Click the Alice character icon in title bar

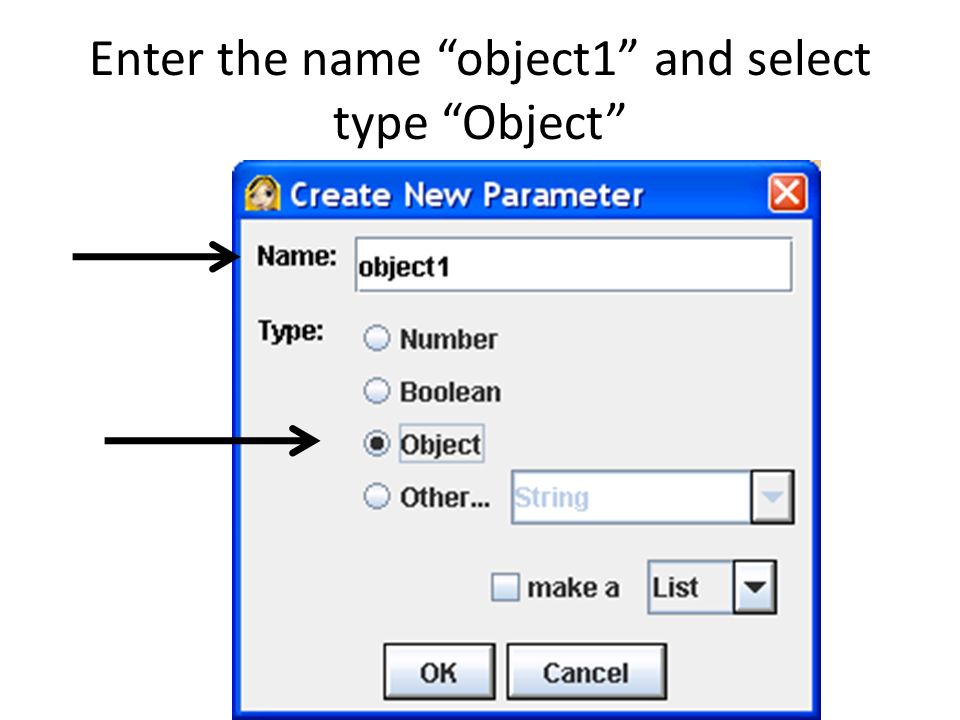[263, 193]
